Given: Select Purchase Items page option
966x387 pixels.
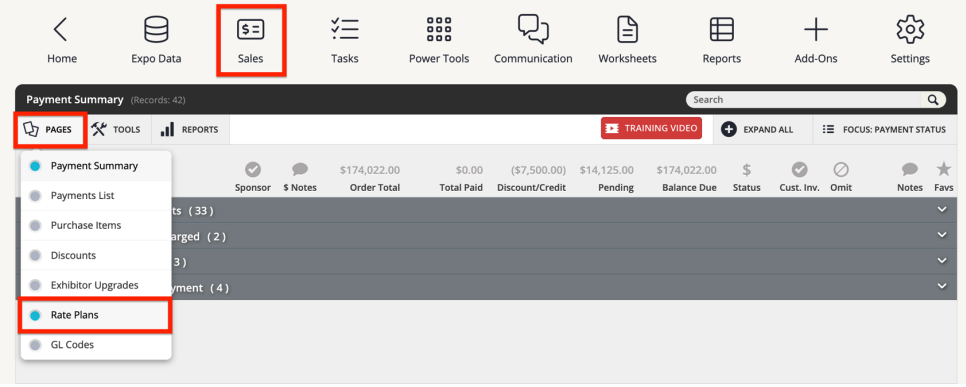Looking at the screenshot, I should pos(96,226).
